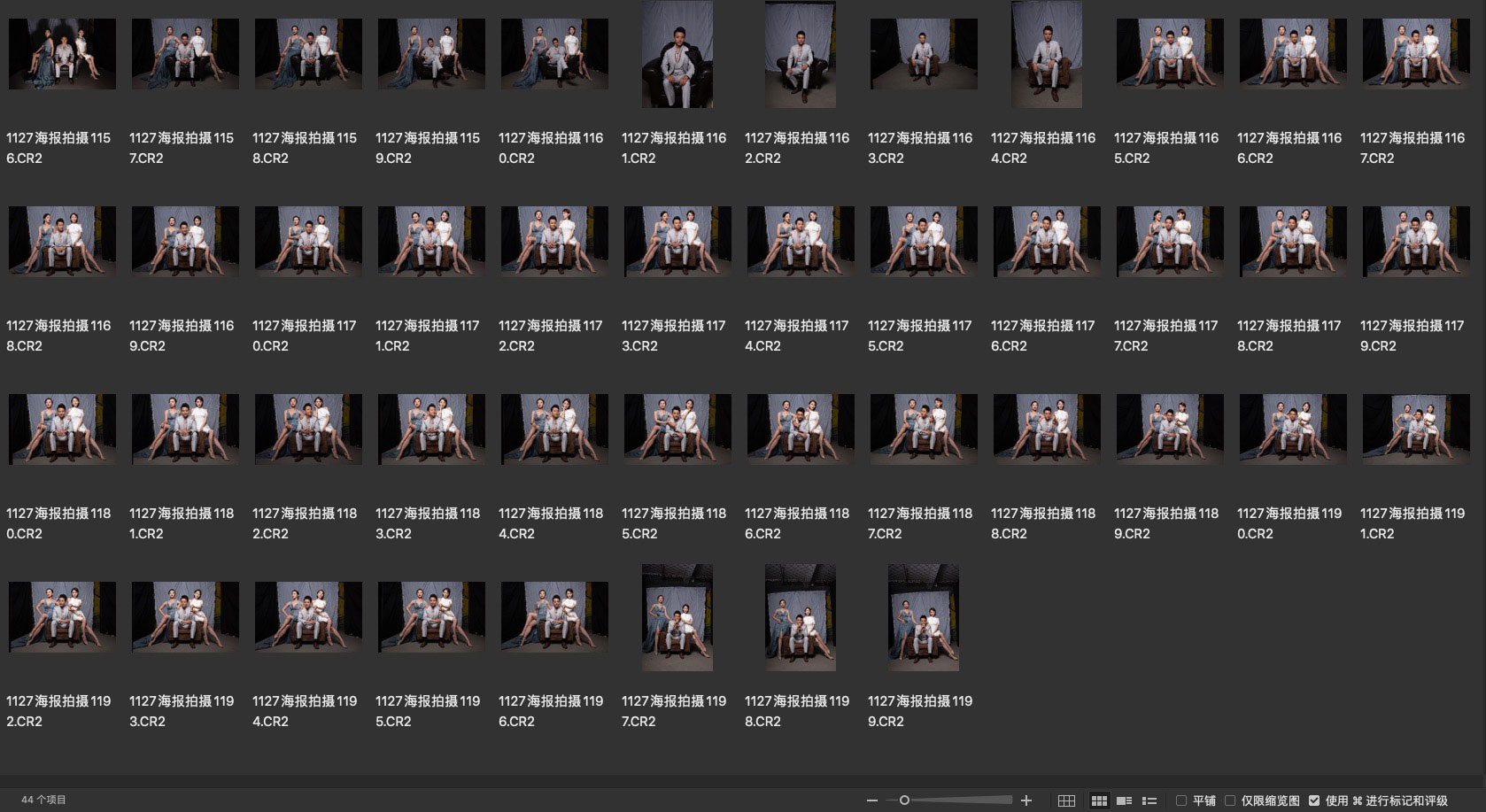
Task: Select thumbnail 1127海报拍摄1156.CR2
Action: (x=62, y=54)
